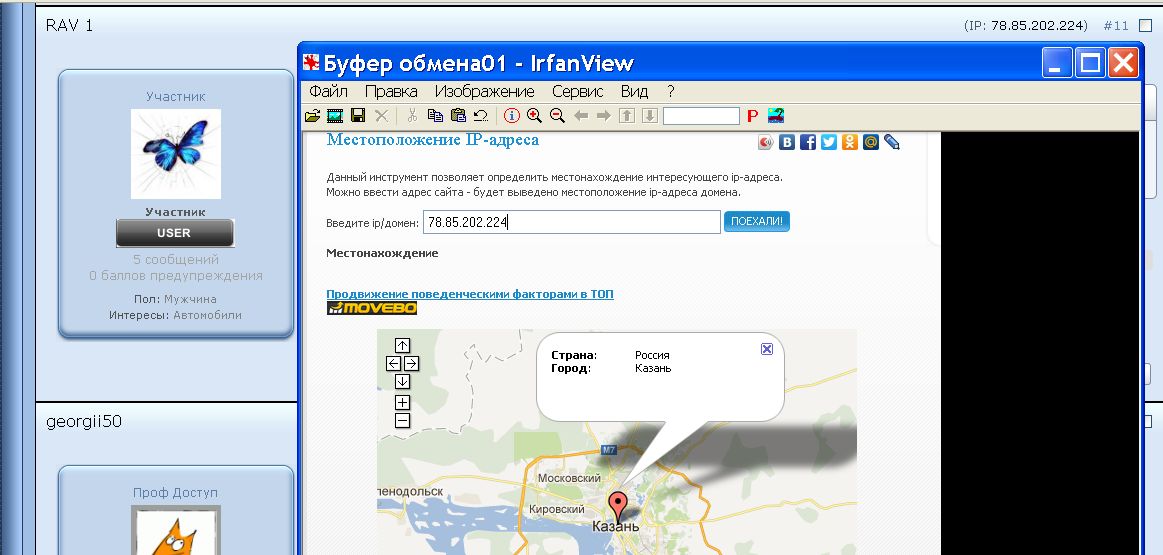The image size is (1163, 555).
Task: Share page via Facebook icon
Action: [808, 142]
